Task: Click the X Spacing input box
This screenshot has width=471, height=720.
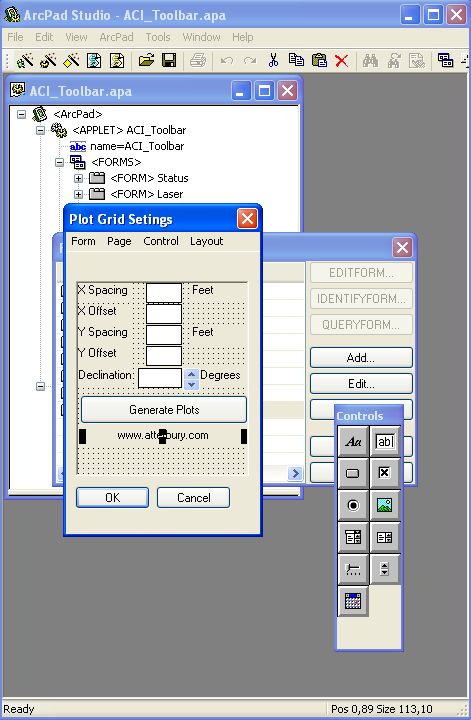Action: pyautogui.click(x=164, y=292)
